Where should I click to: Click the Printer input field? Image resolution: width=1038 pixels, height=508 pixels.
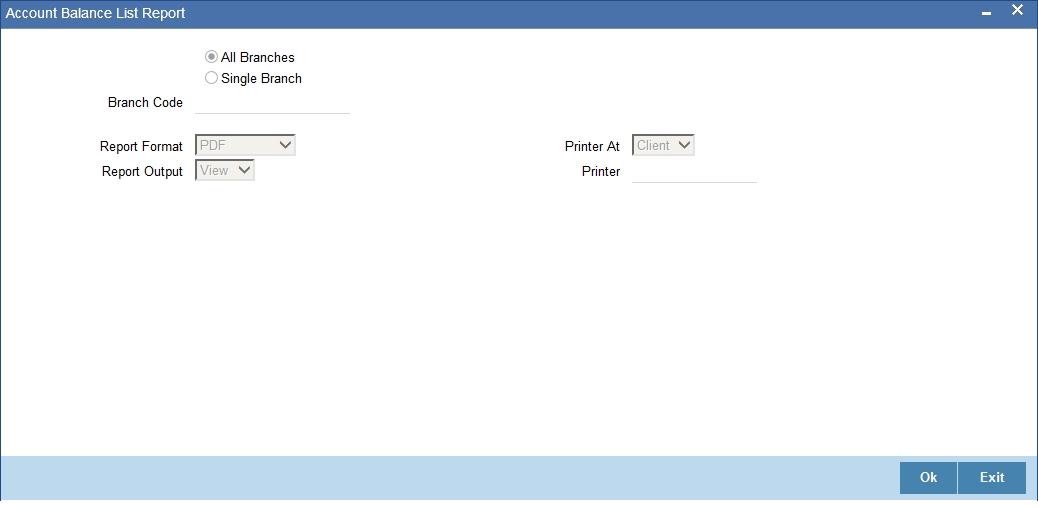[x=694, y=171]
